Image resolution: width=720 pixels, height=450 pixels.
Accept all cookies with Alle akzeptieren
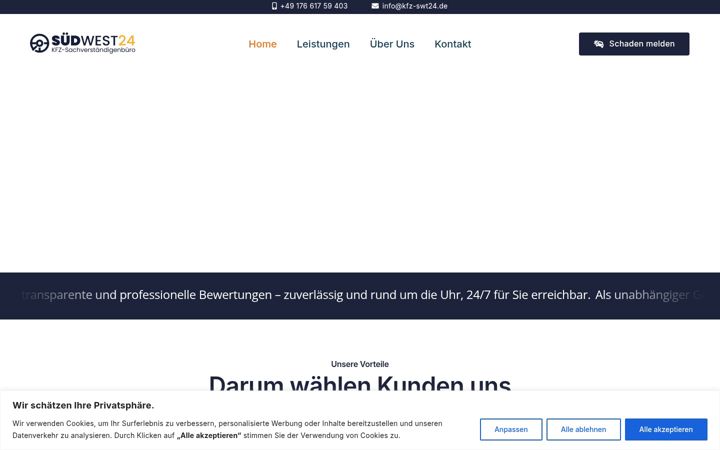click(x=666, y=429)
